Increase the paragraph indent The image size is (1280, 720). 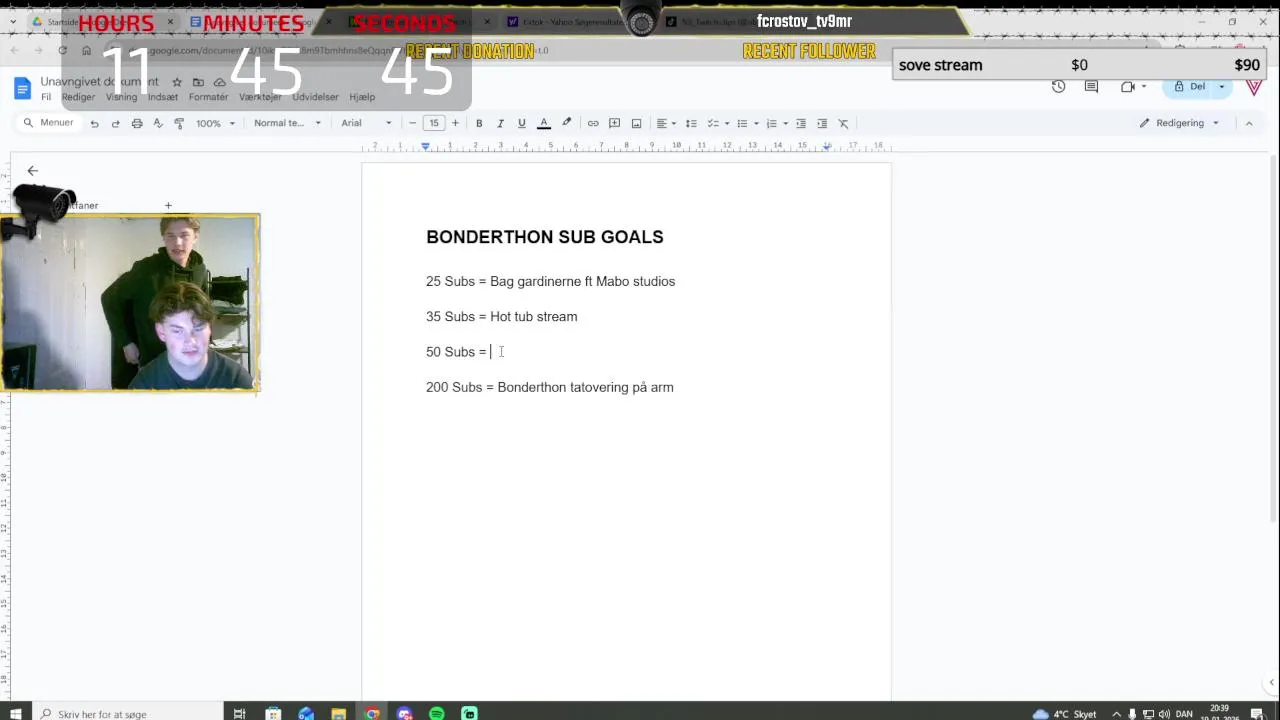[822, 123]
